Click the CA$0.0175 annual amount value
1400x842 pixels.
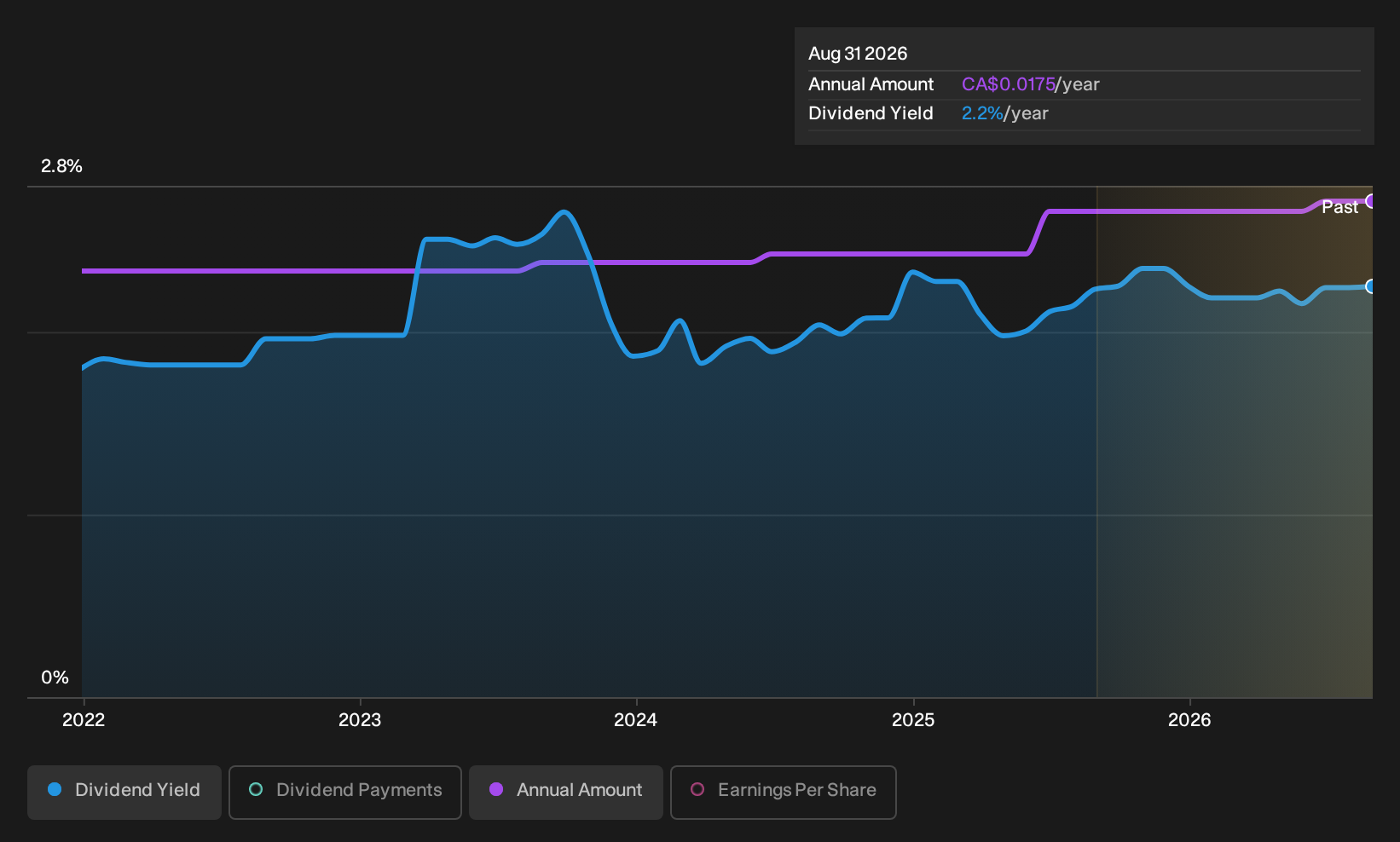1009,84
